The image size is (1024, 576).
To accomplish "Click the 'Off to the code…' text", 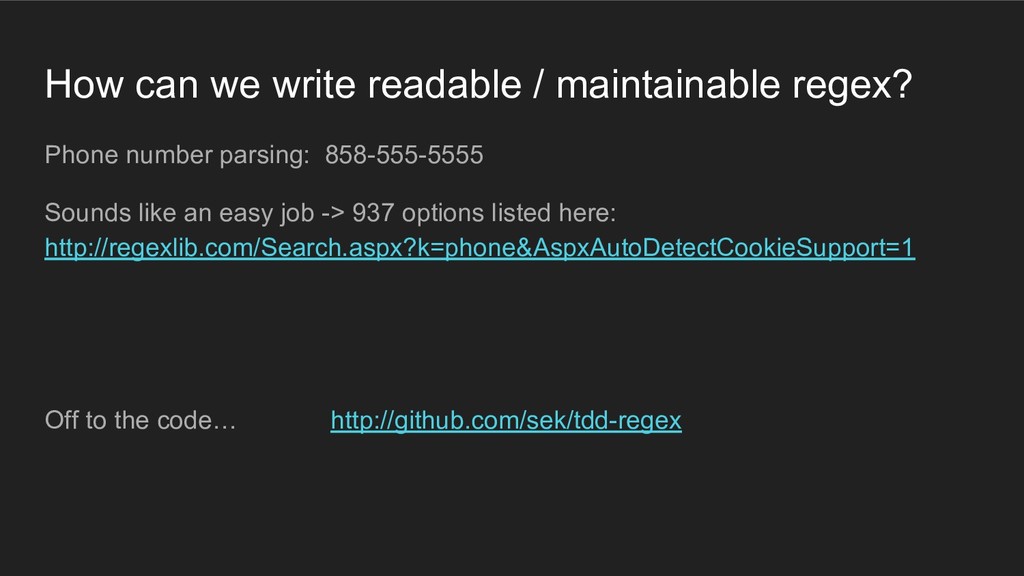I will [141, 421].
